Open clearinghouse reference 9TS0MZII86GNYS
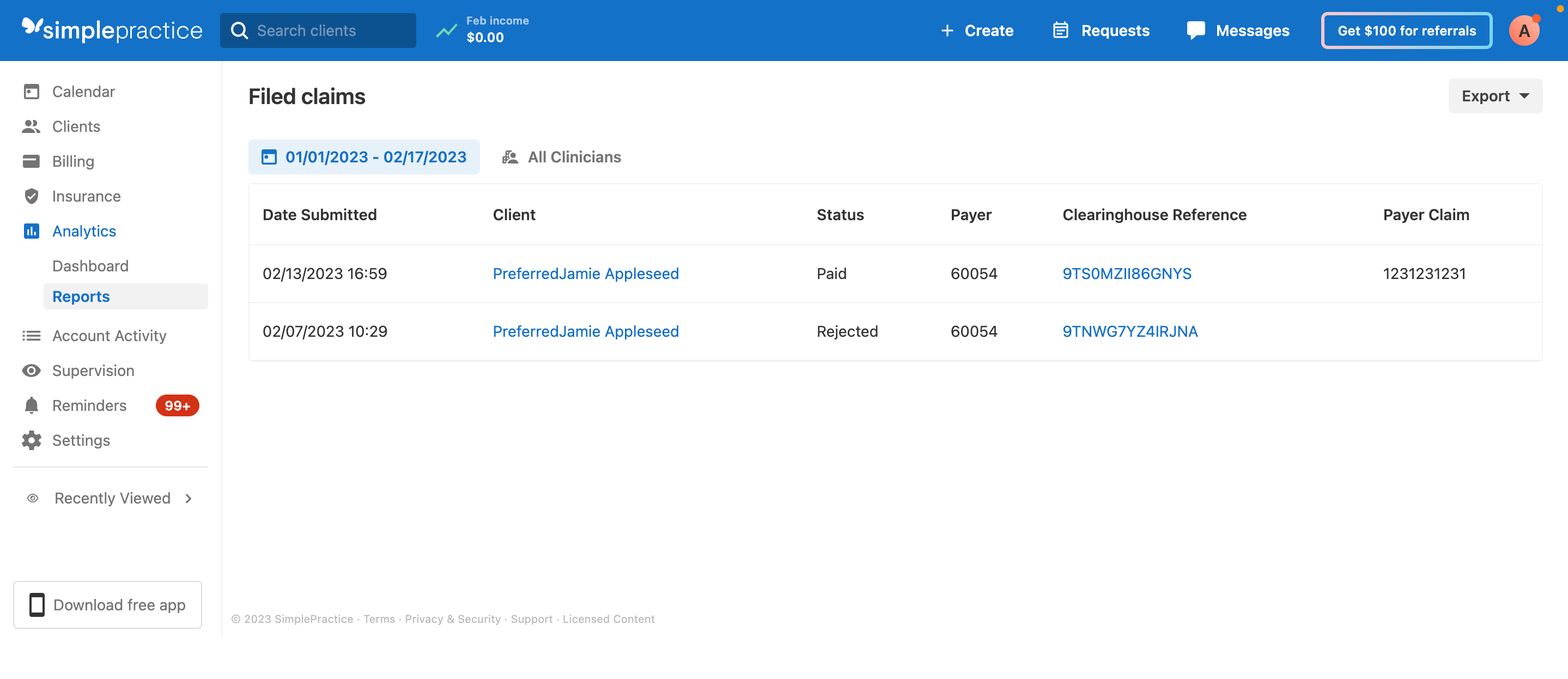 [x=1127, y=274]
